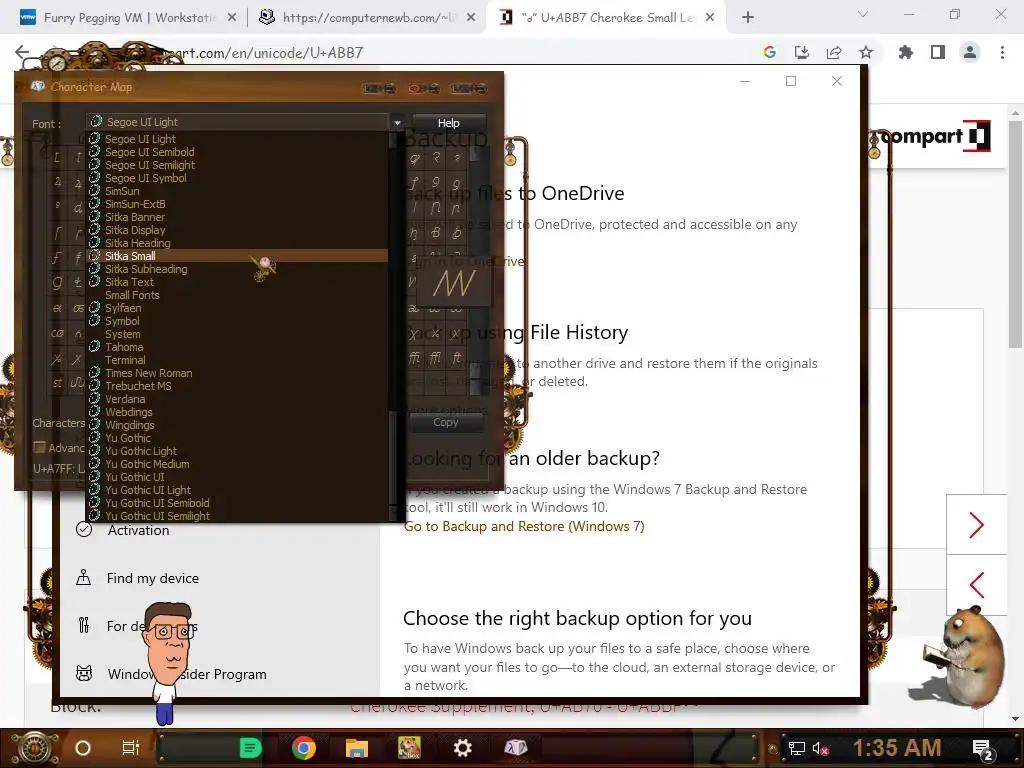Click the Copy button in Character Map
The height and width of the screenshot is (768, 1024).
coord(446,422)
